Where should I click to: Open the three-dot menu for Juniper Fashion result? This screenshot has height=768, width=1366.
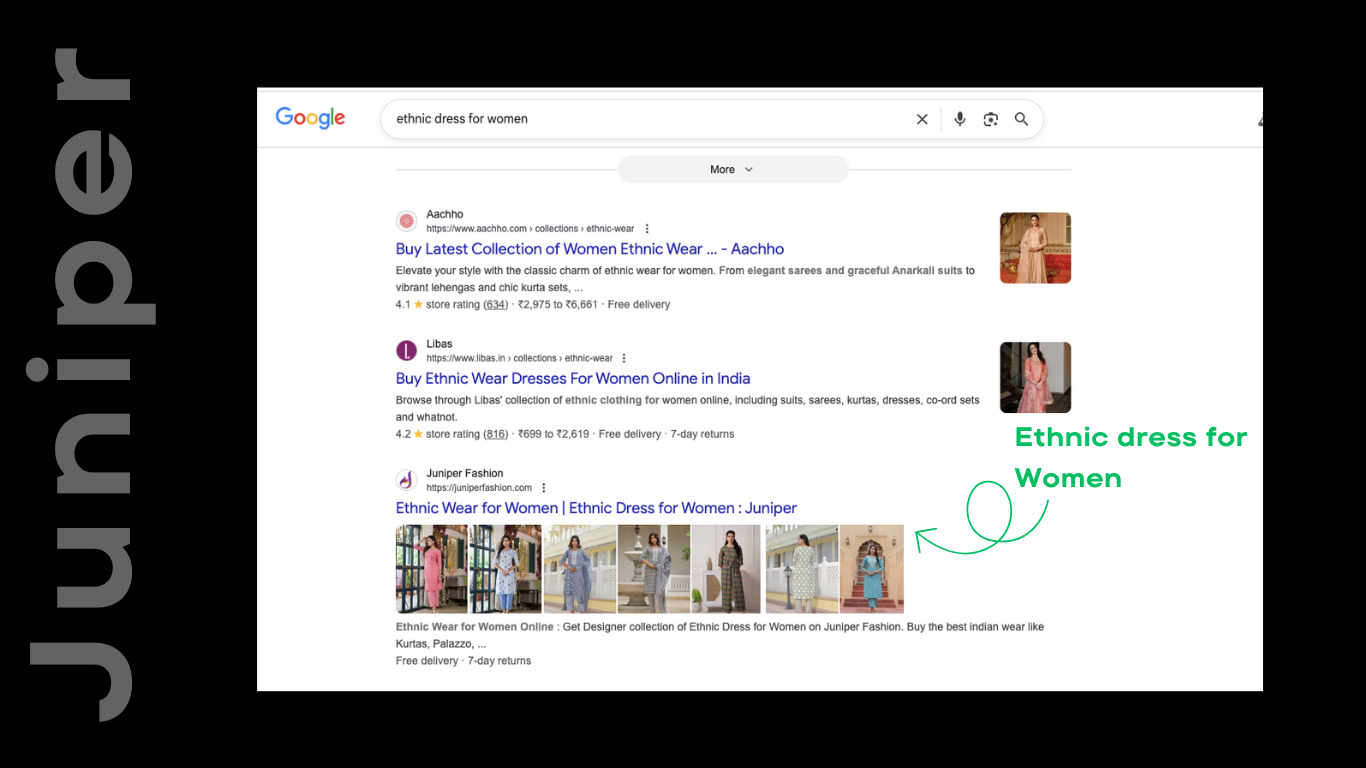point(544,488)
